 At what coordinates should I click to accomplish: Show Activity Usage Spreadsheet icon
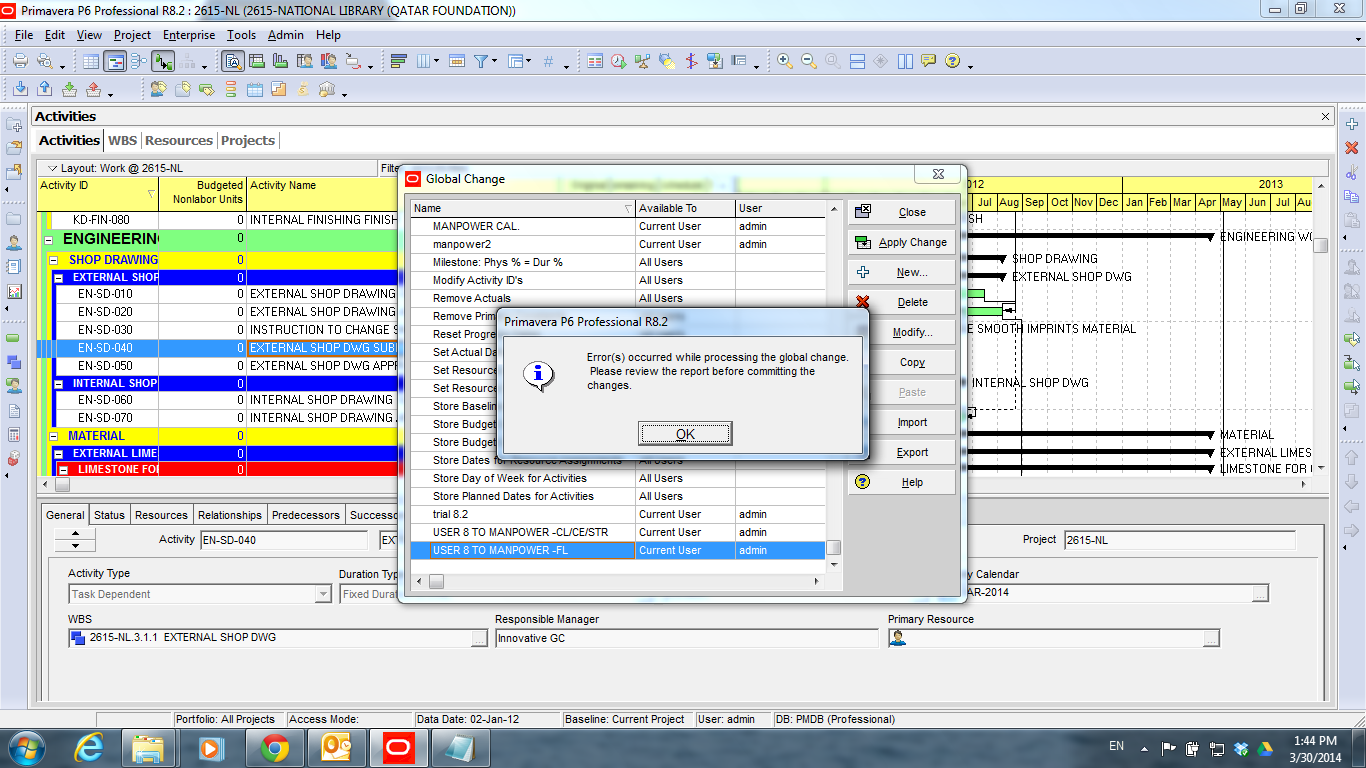(257, 61)
